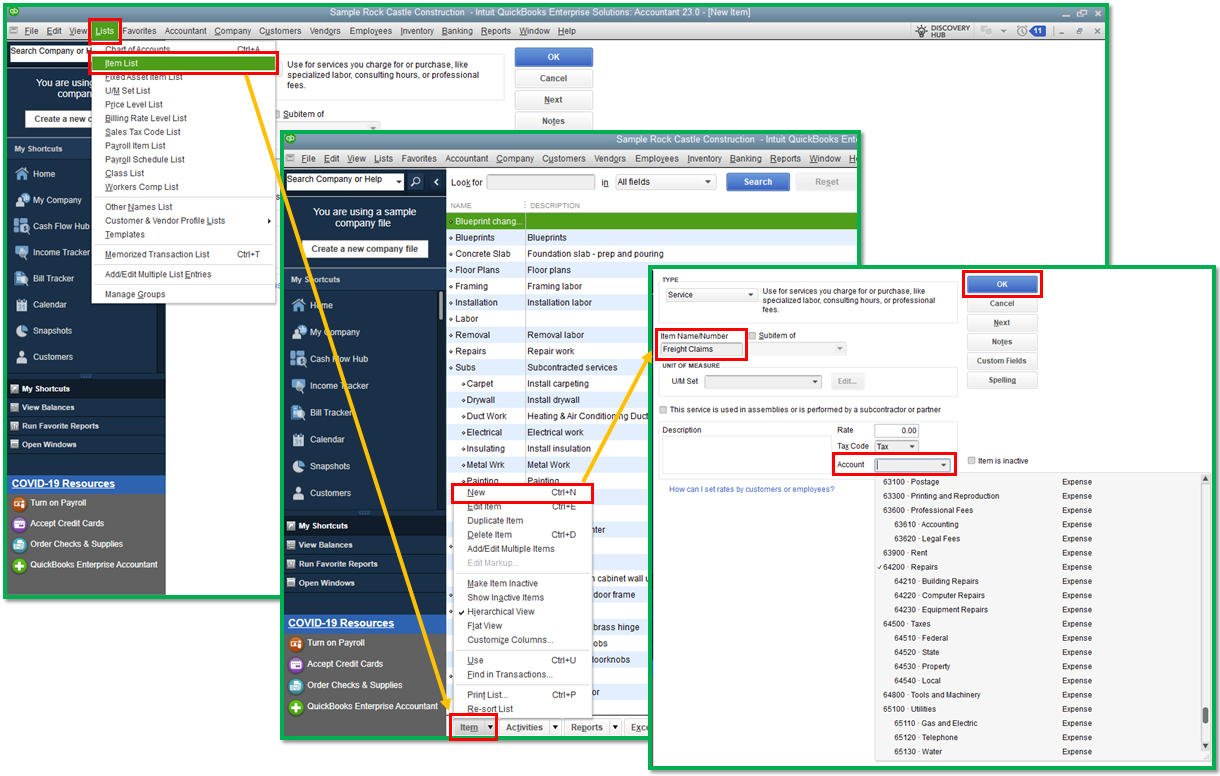
Task: Click COVID-19 Resources heading in back window
Action: (x=63, y=484)
